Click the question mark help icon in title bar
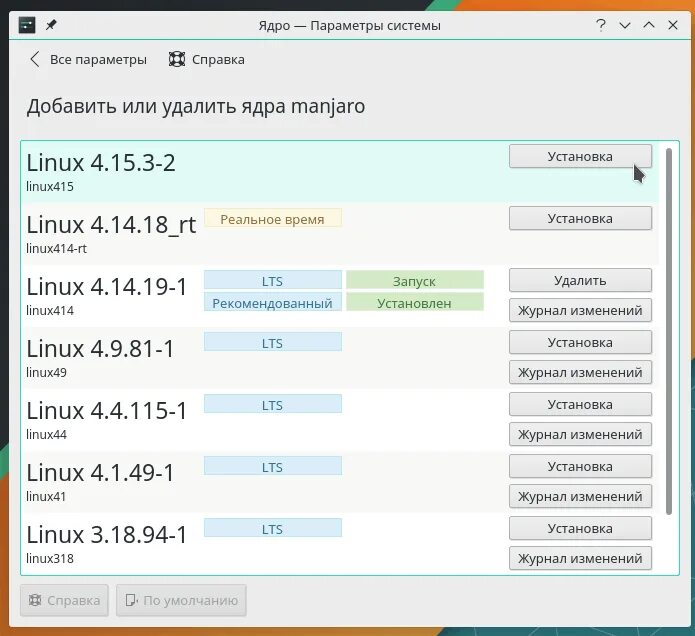Image resolution: width=695 pixels, height=636 pixels. pos(601,25)
